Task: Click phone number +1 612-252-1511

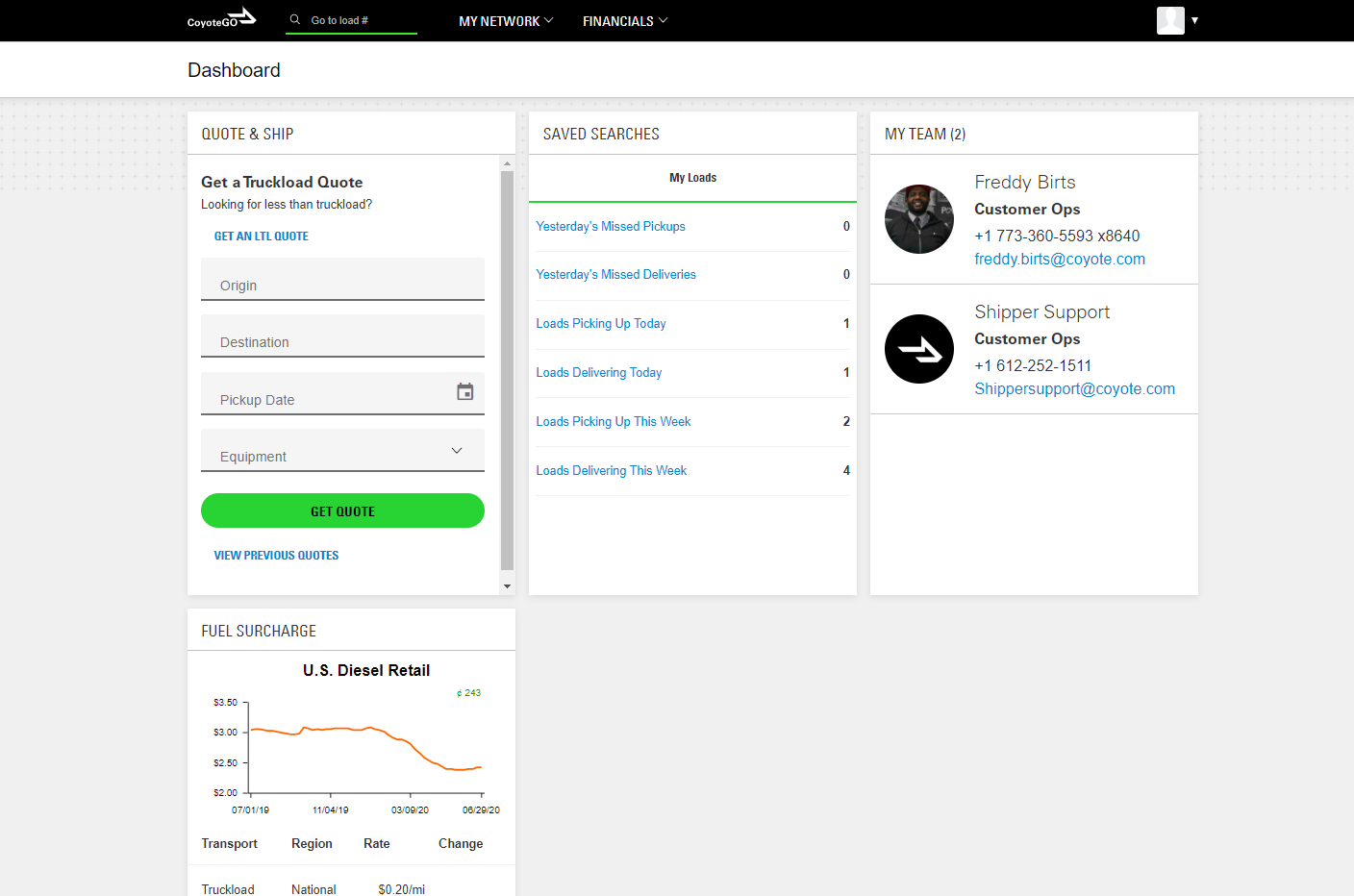Action: pos(1033,366)
